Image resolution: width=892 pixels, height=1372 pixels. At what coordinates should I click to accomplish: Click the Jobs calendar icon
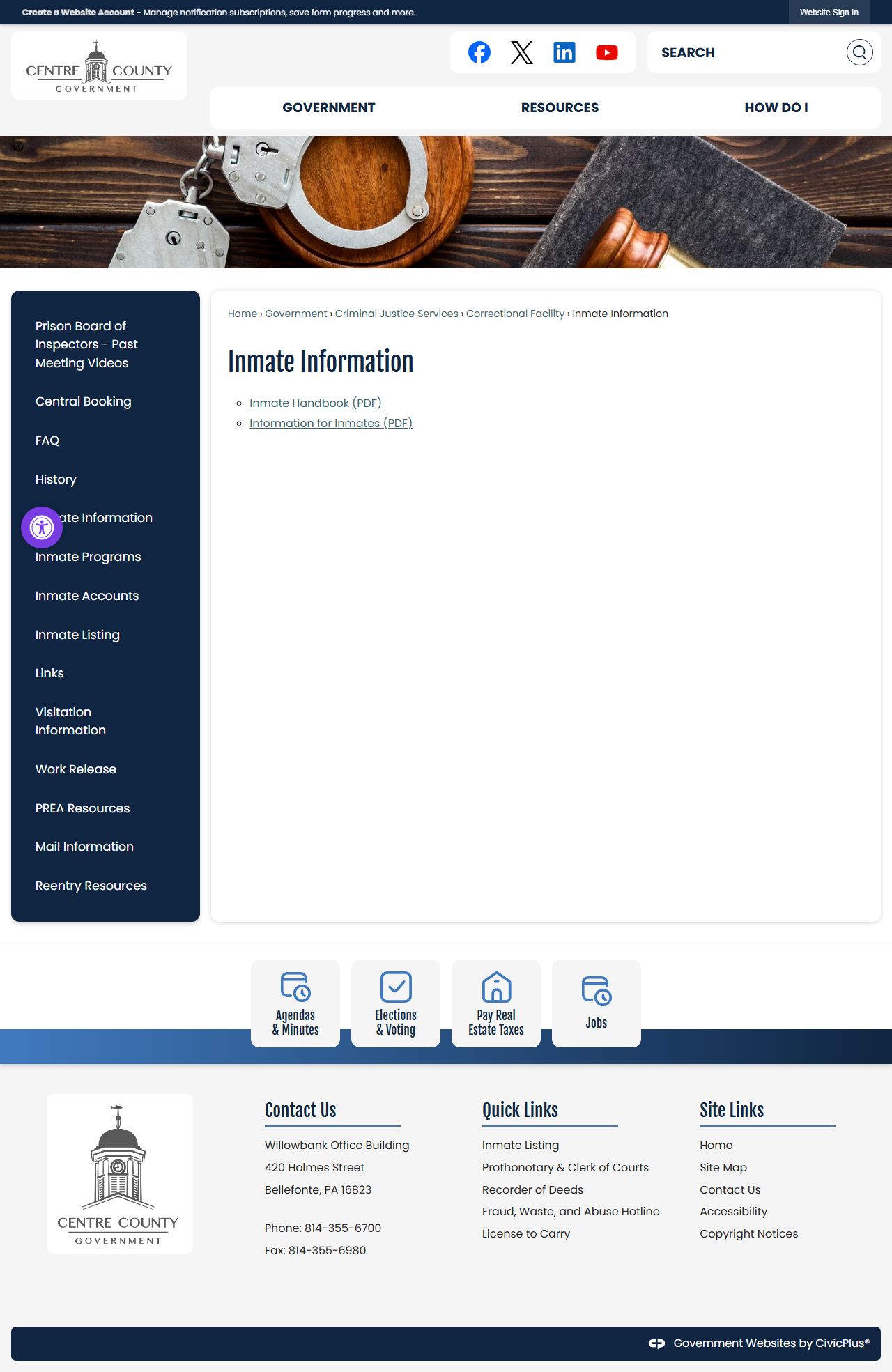[x=597, y=991]
